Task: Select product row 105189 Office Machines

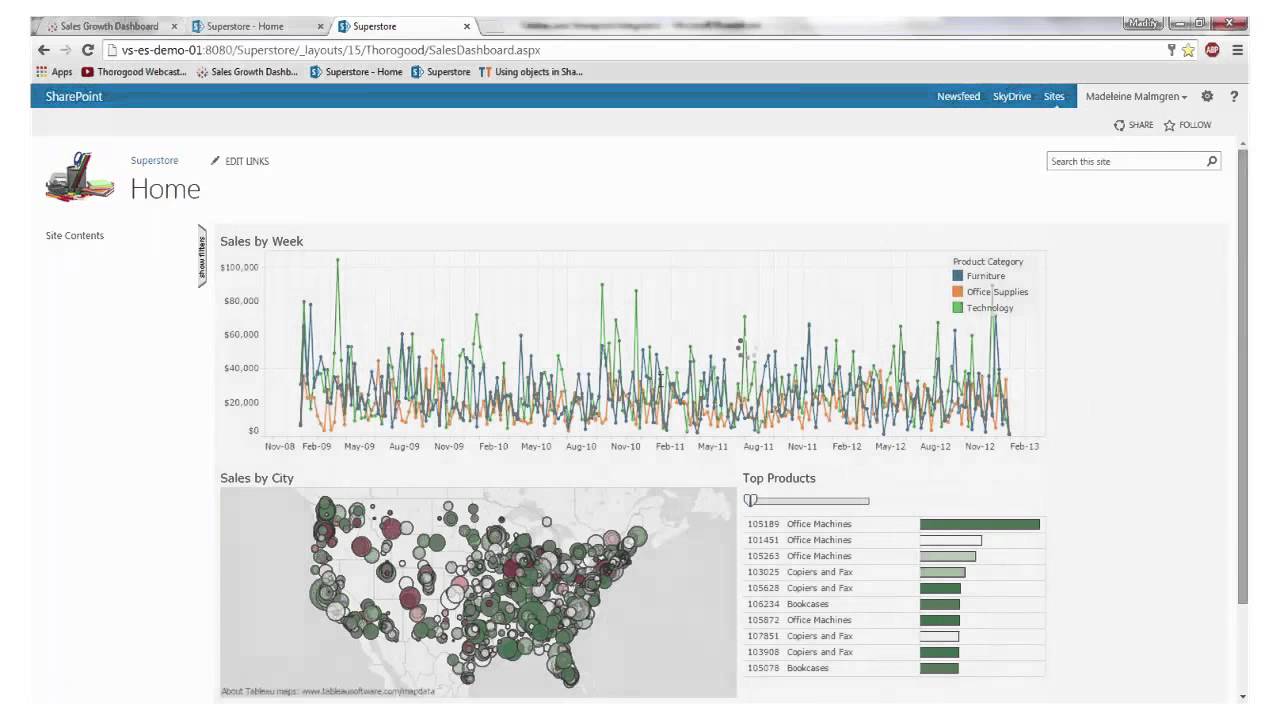Action: pyautogui.click(x=894, y=524)
